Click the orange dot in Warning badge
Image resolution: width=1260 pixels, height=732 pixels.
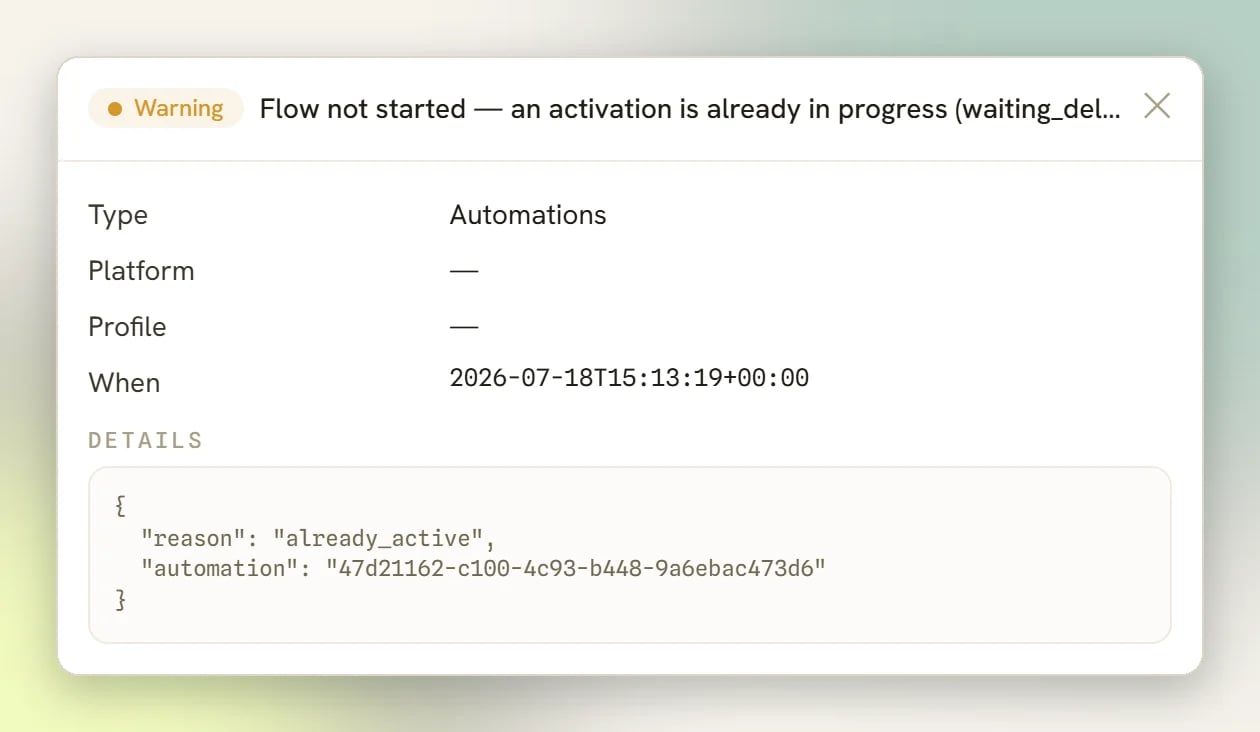115,108
